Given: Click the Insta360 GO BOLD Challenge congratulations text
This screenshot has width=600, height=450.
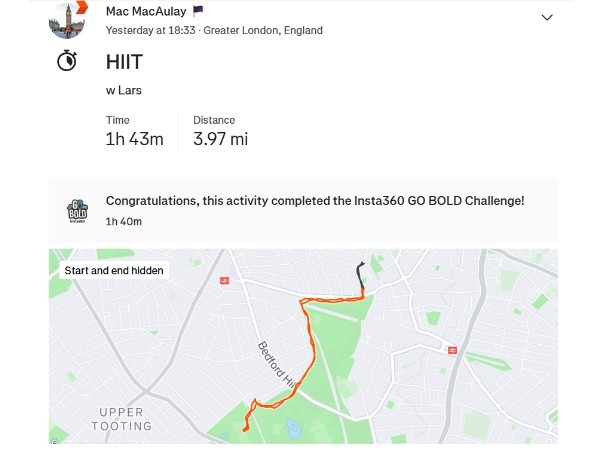Looking at the screenshot, I should pyautogui.click(x=315, y=201).
